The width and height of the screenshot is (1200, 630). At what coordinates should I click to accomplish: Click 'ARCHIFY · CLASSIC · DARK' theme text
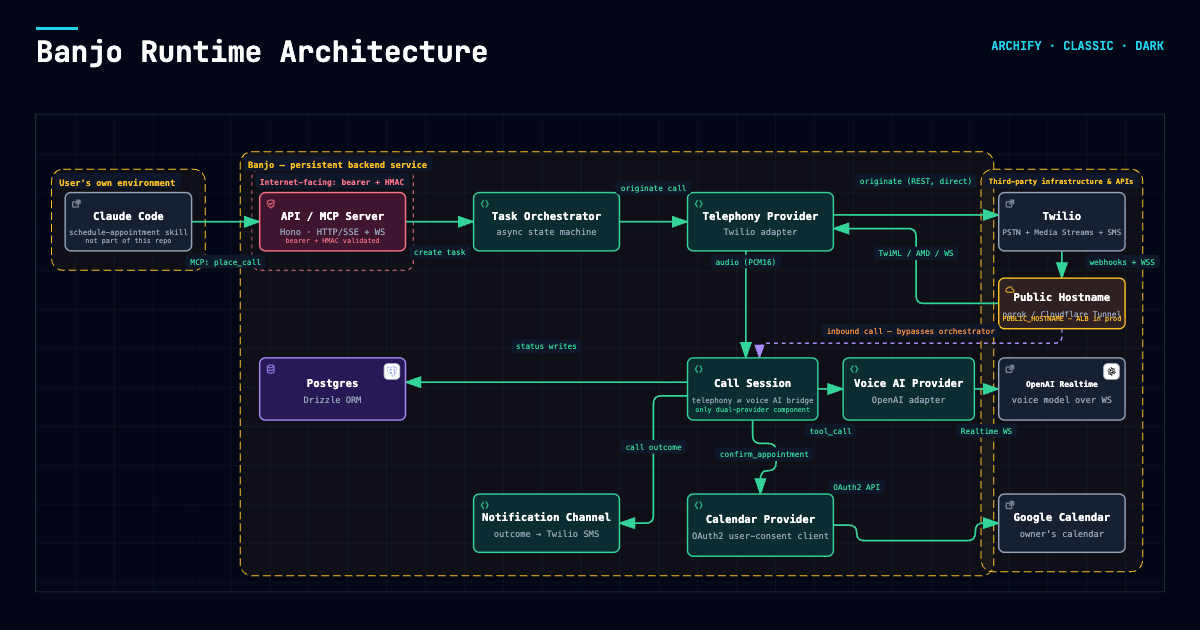click(x=1077, y=46)
